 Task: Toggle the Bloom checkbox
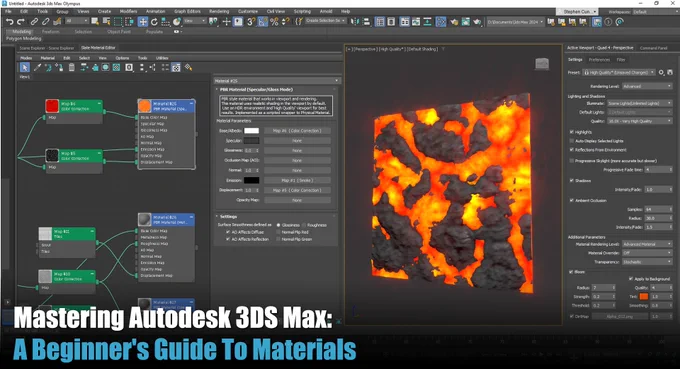(572, 272)
